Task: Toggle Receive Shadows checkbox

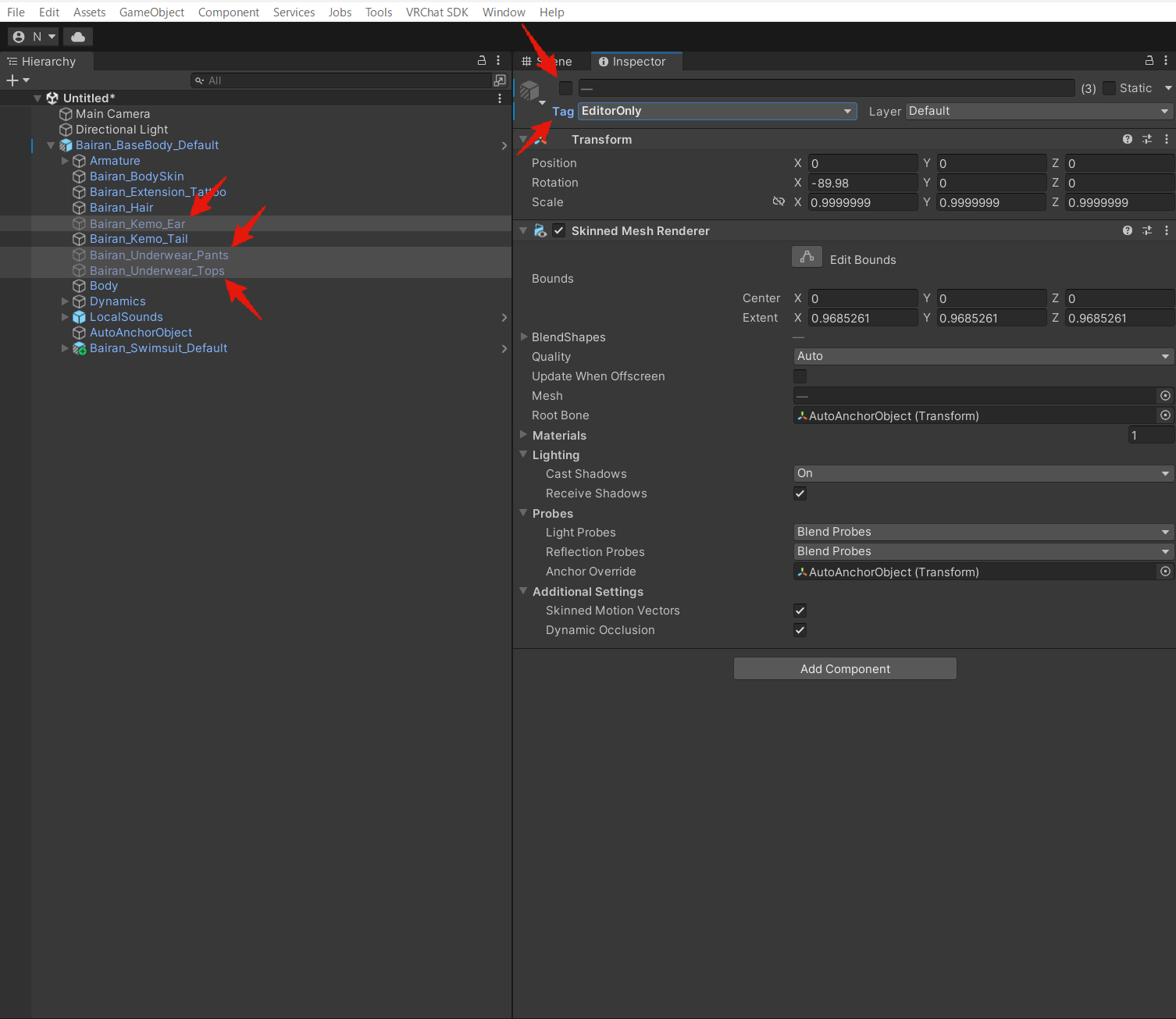Action: (800, 493)
